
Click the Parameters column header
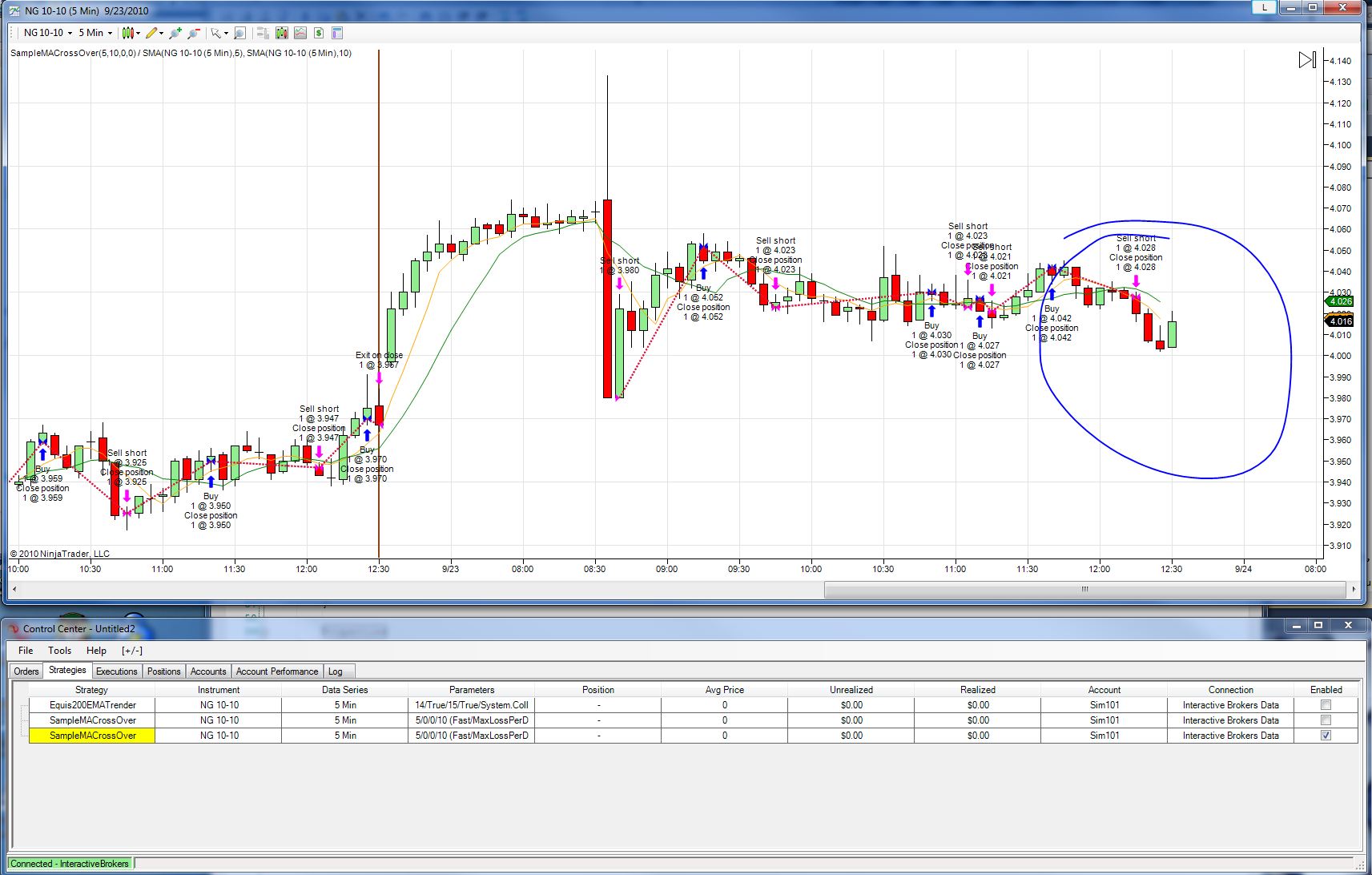point(472,690)
